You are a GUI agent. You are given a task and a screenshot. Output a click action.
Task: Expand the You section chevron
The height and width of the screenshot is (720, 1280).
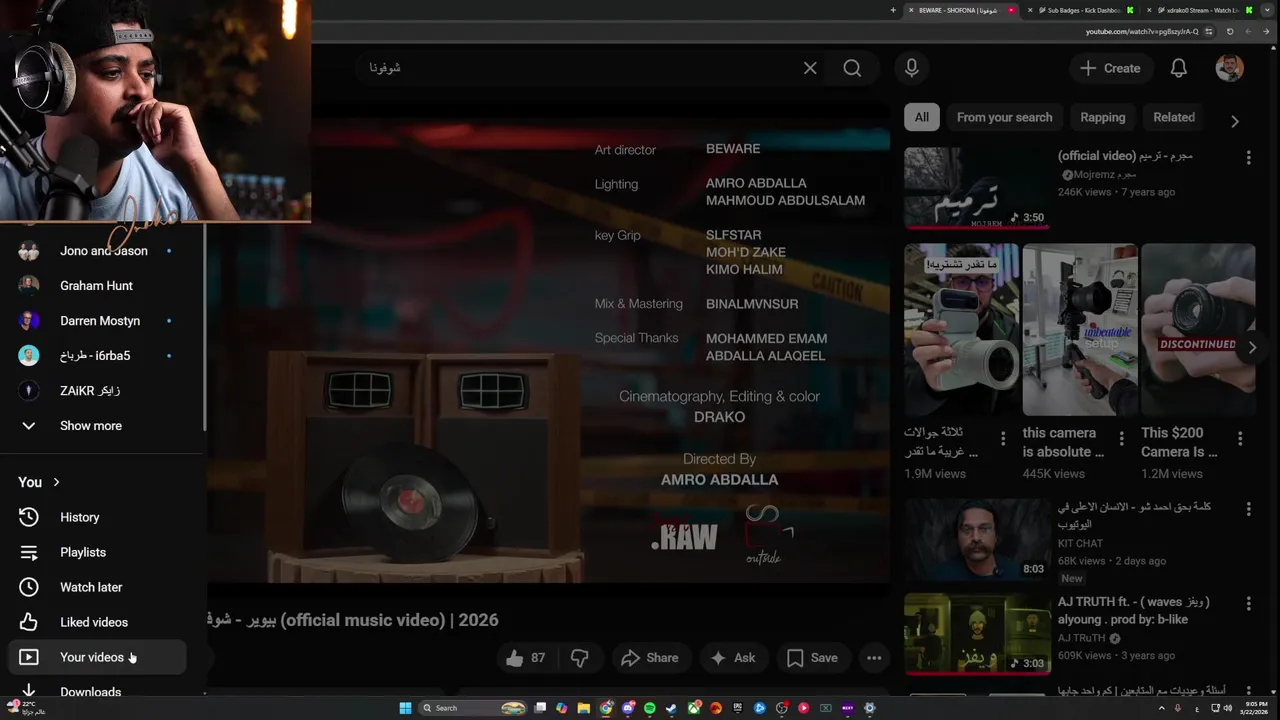[x=56, y=482]
